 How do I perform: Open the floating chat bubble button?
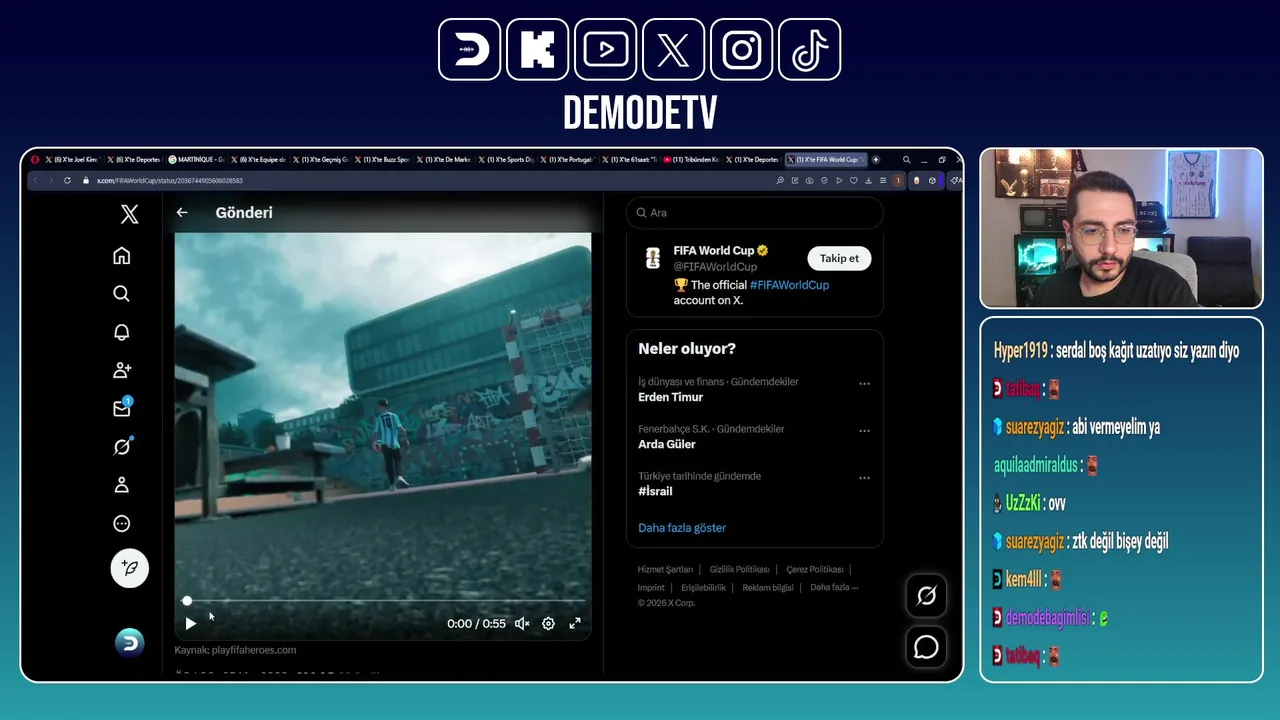(x=926, y=648)
